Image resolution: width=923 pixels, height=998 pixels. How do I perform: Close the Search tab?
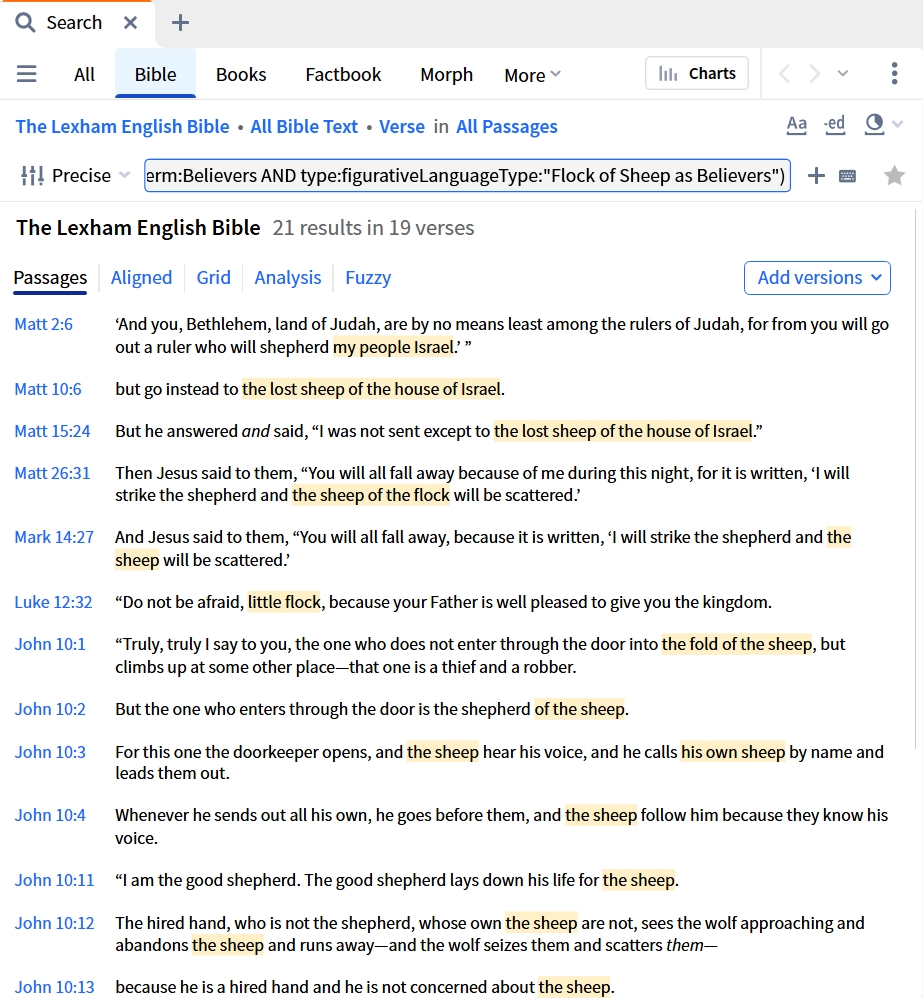[x=130, y=23]
